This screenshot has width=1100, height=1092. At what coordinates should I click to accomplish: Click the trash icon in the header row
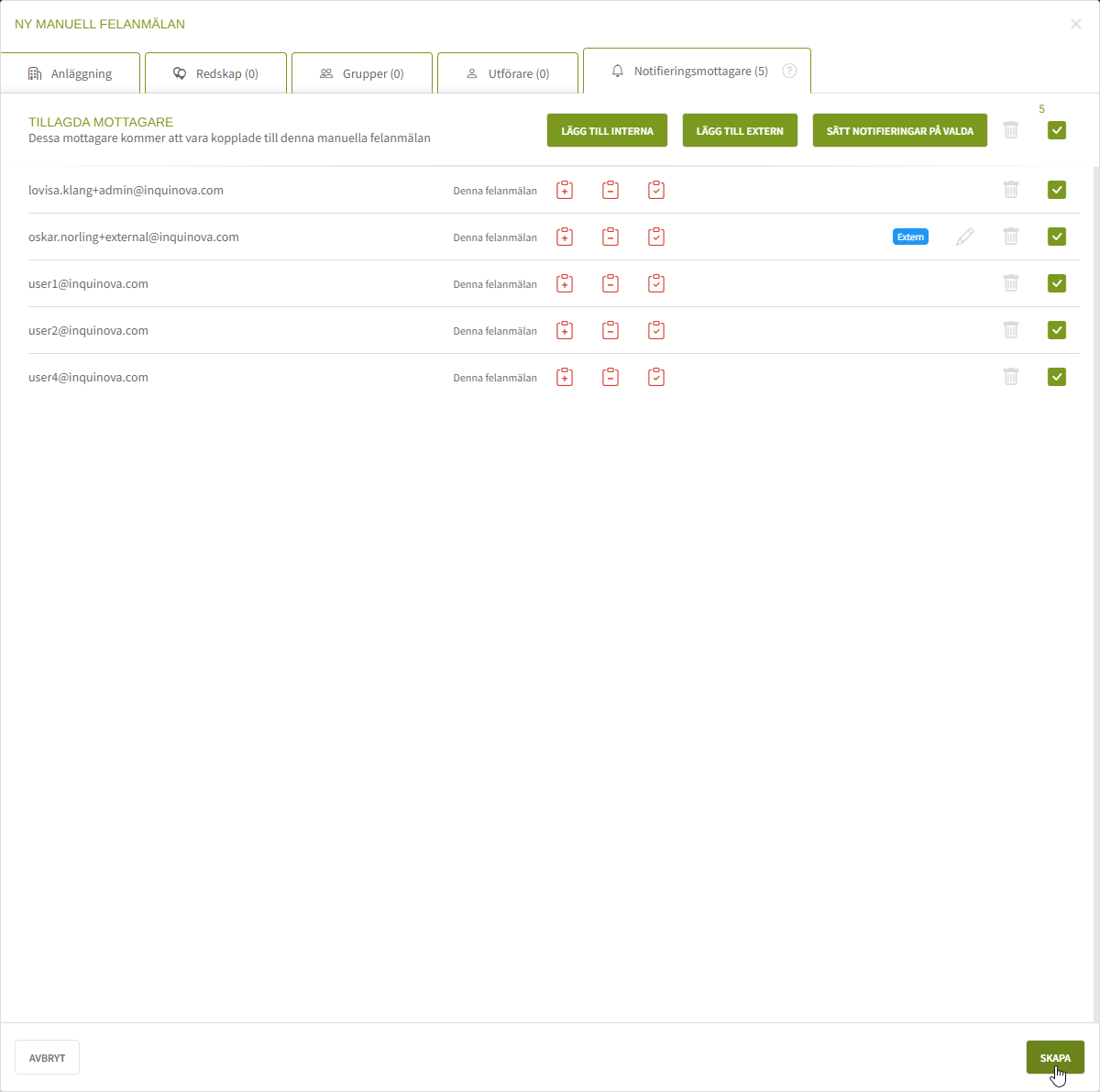1011,131
